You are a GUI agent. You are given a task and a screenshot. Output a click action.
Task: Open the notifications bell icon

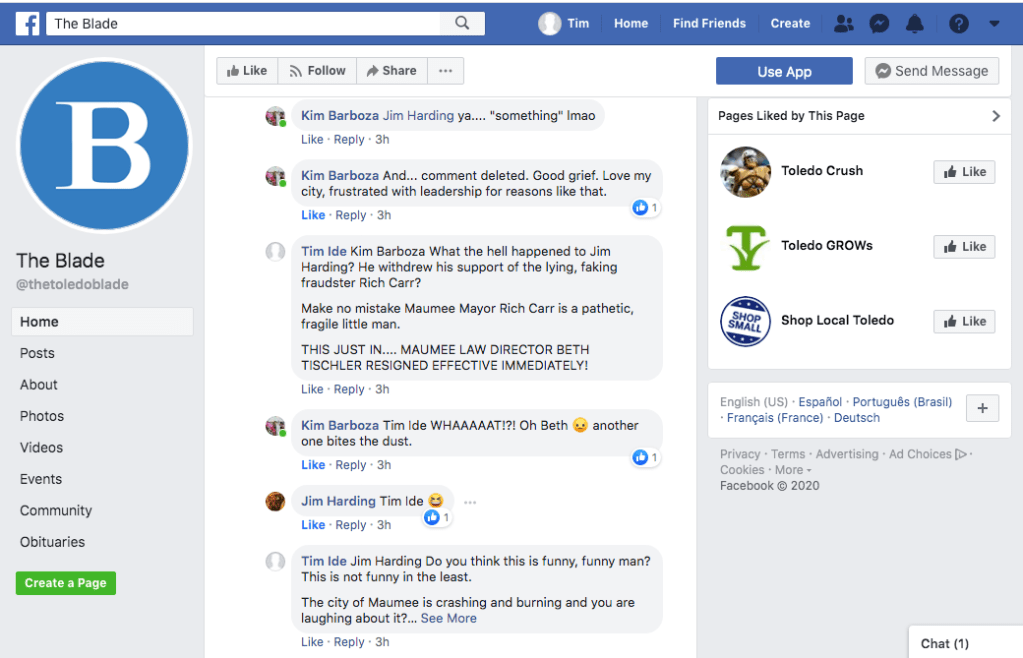[914, 23]
